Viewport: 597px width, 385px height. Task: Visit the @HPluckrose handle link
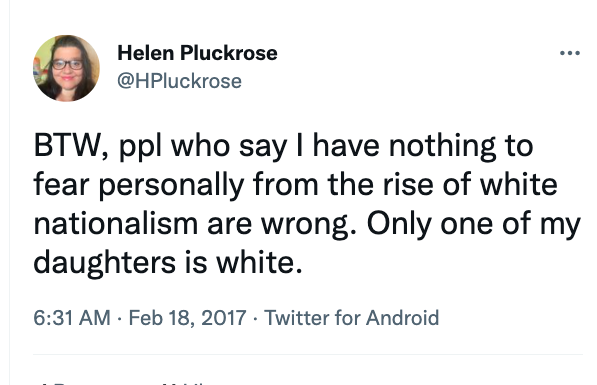click(x=179, y=81)
